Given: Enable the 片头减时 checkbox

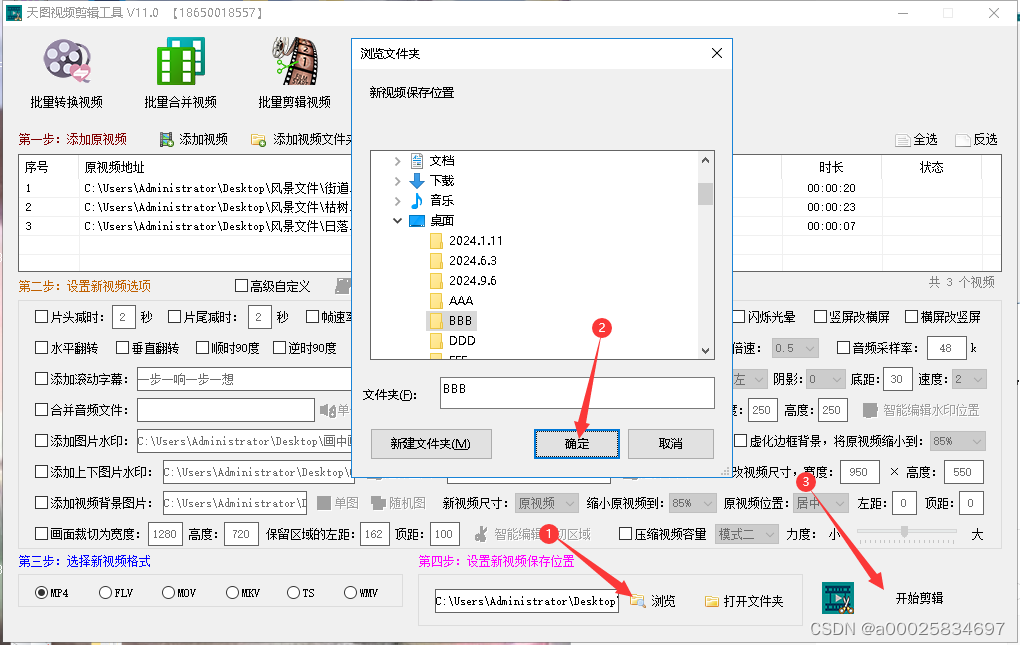Looking at the screenshot, I should [41, 317].
